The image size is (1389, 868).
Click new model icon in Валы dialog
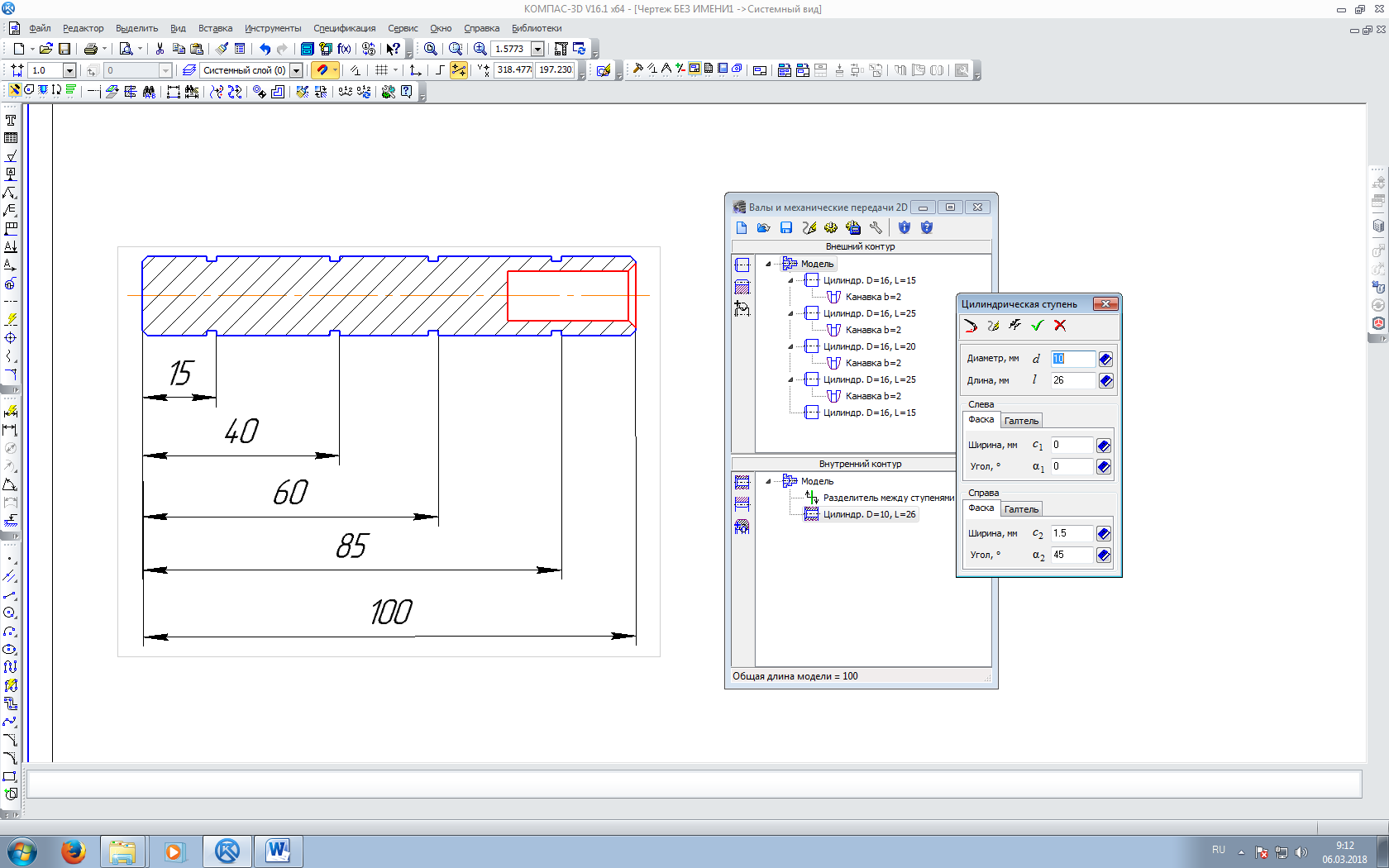tap(742, 228)
